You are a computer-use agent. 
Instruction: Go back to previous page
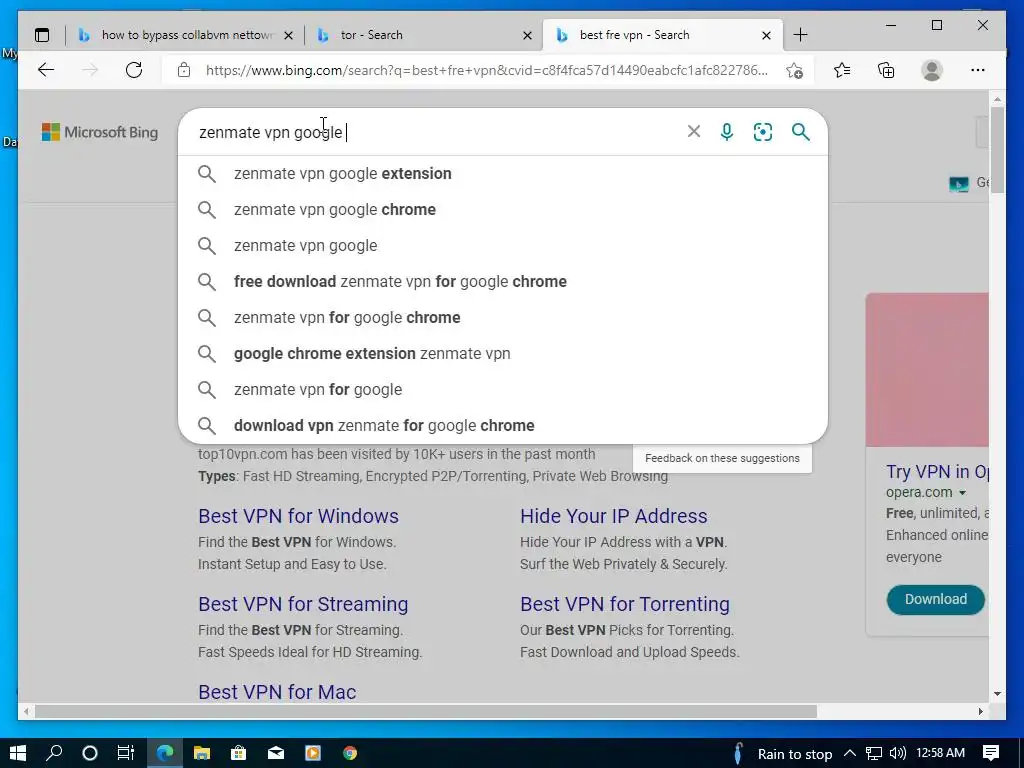[46, 70]
